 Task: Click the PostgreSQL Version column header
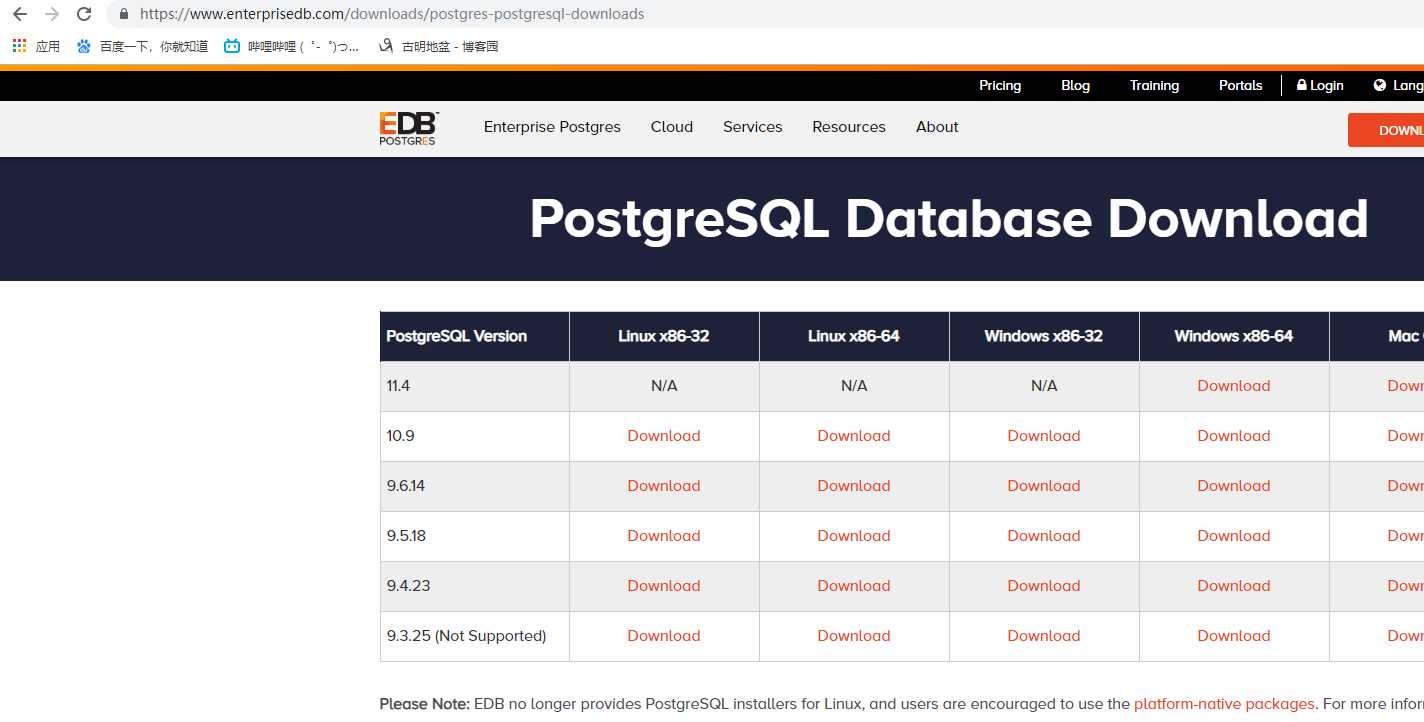click(475, 336)
